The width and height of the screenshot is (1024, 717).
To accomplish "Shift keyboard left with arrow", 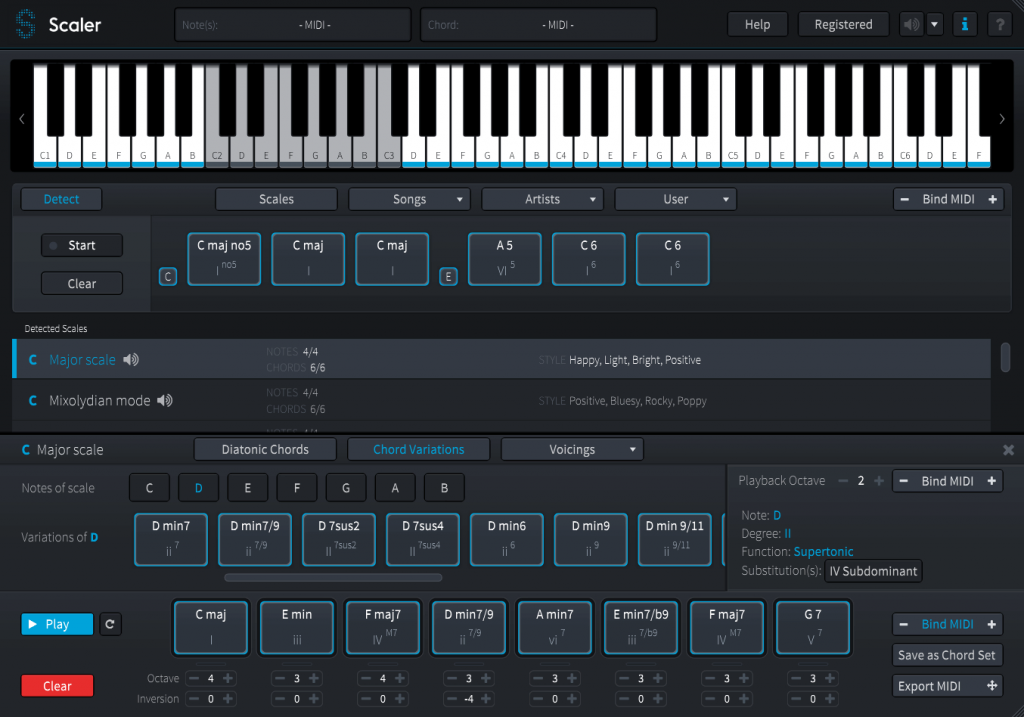I will click(x=22, y=119).
